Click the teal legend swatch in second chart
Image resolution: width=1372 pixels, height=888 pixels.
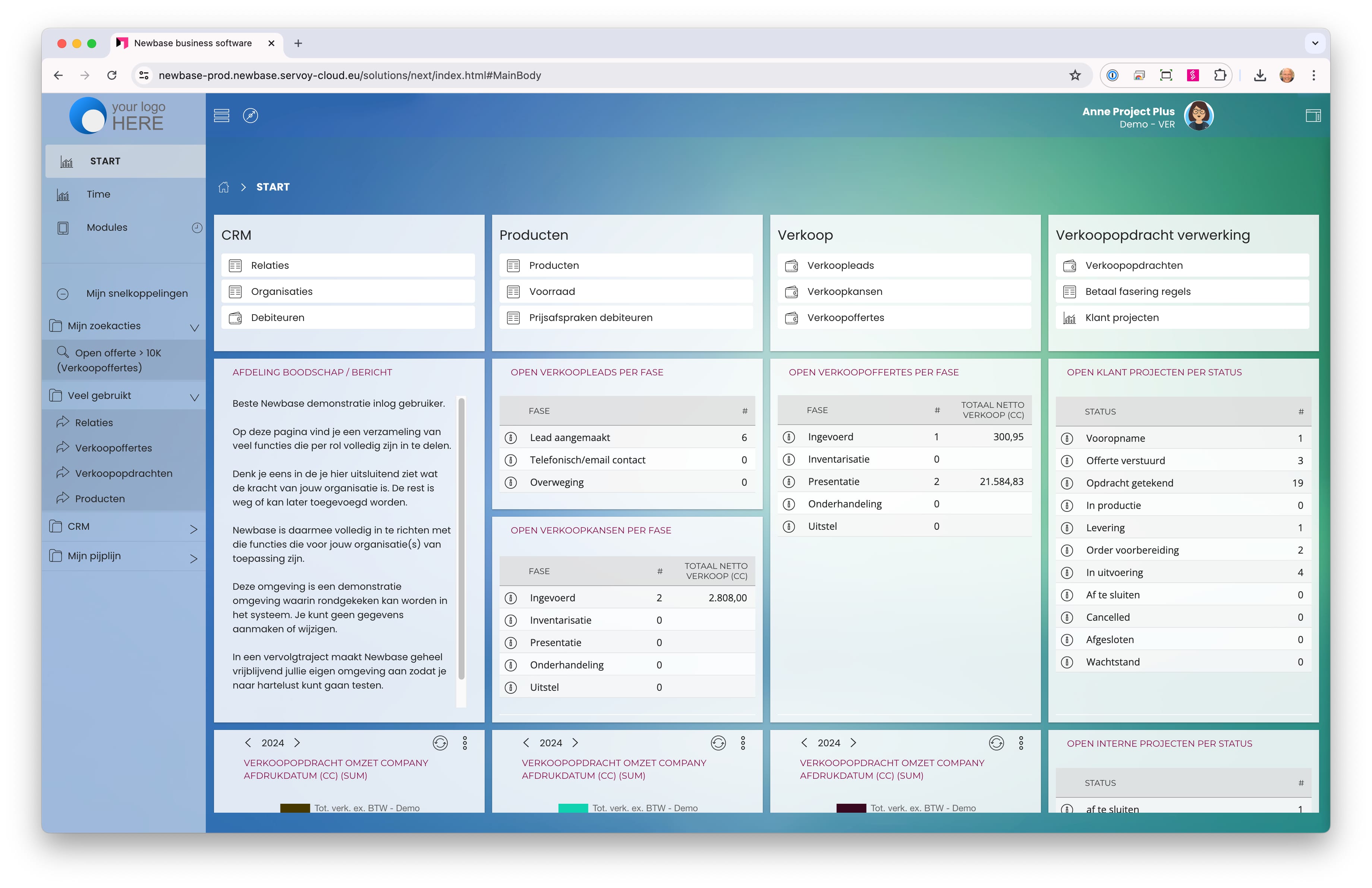[572, 807]
